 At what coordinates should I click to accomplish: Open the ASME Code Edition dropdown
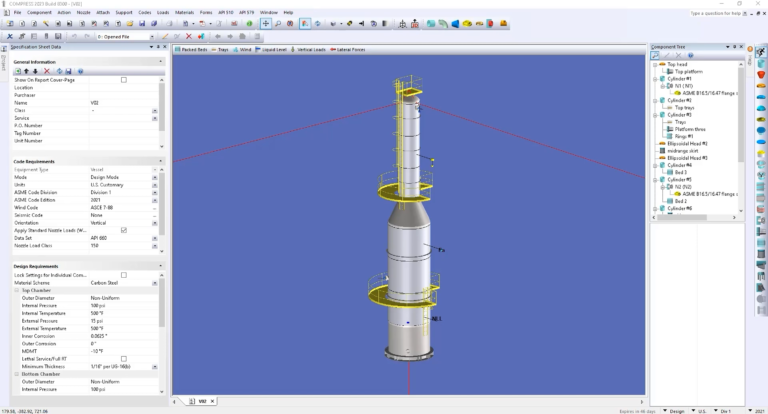[155, 200]
